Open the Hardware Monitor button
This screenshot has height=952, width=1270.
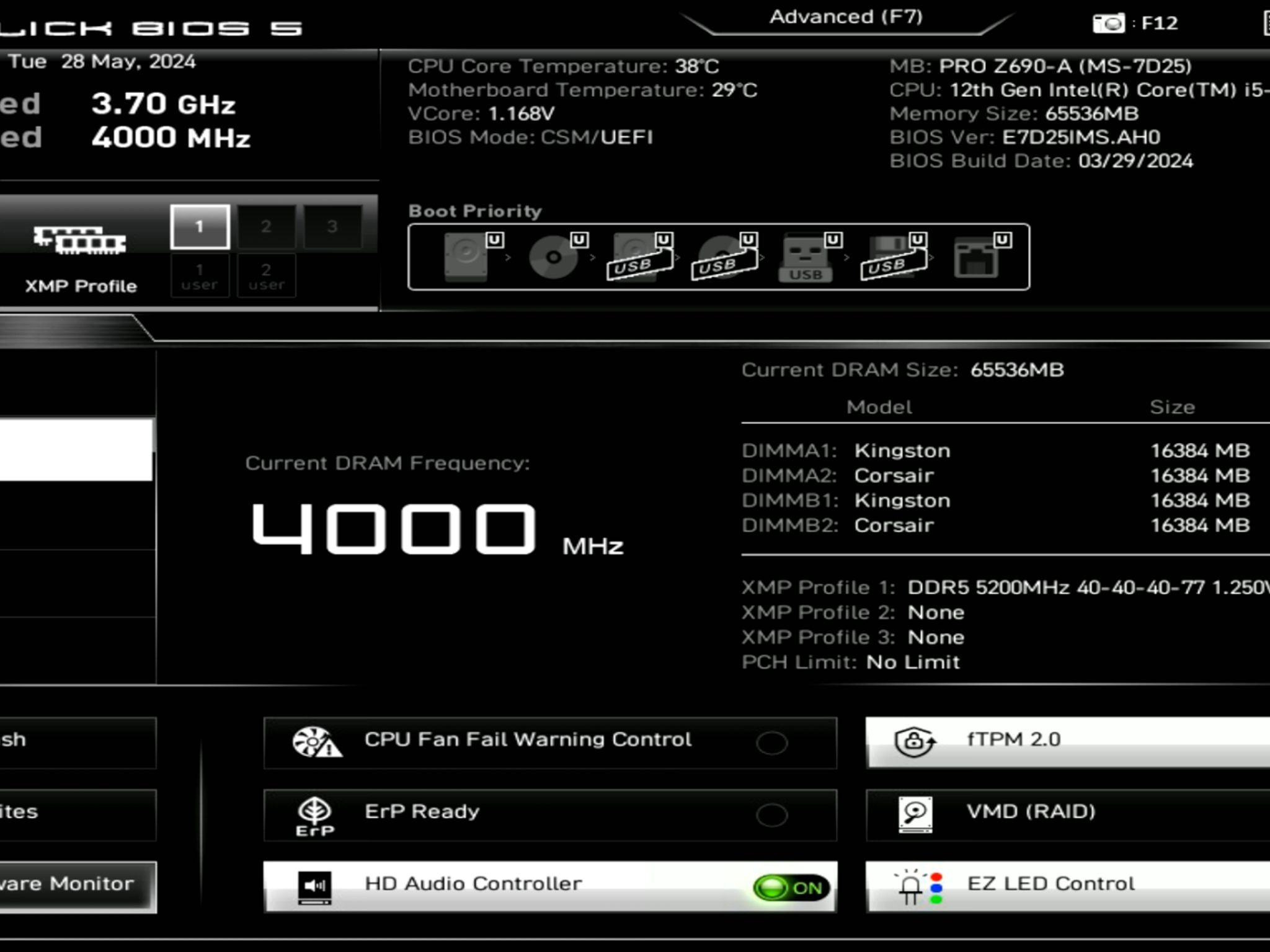[x=78, y=887]
